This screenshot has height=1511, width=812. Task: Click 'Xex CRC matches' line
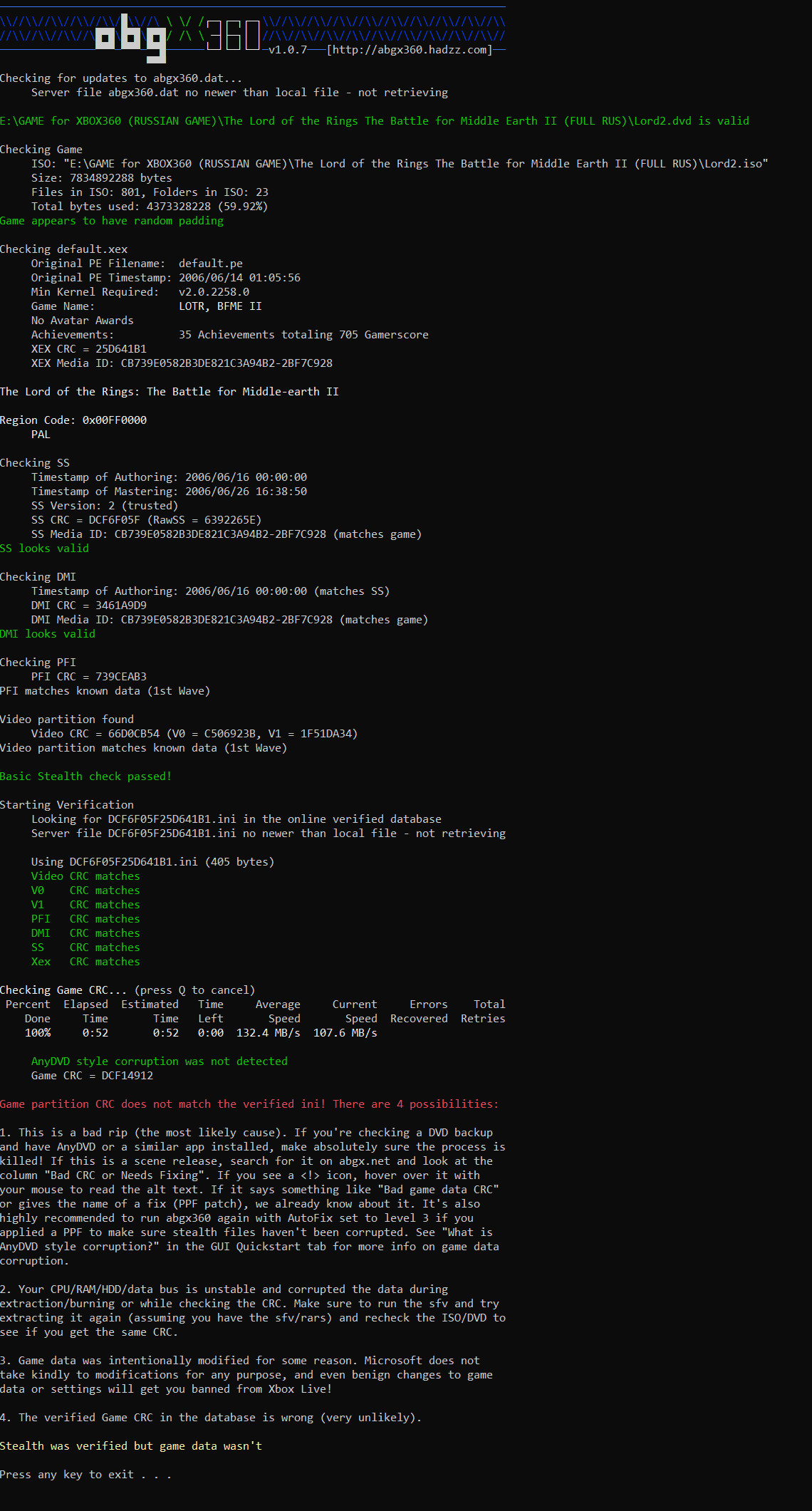pyautogui.click(x=85, y=962)
